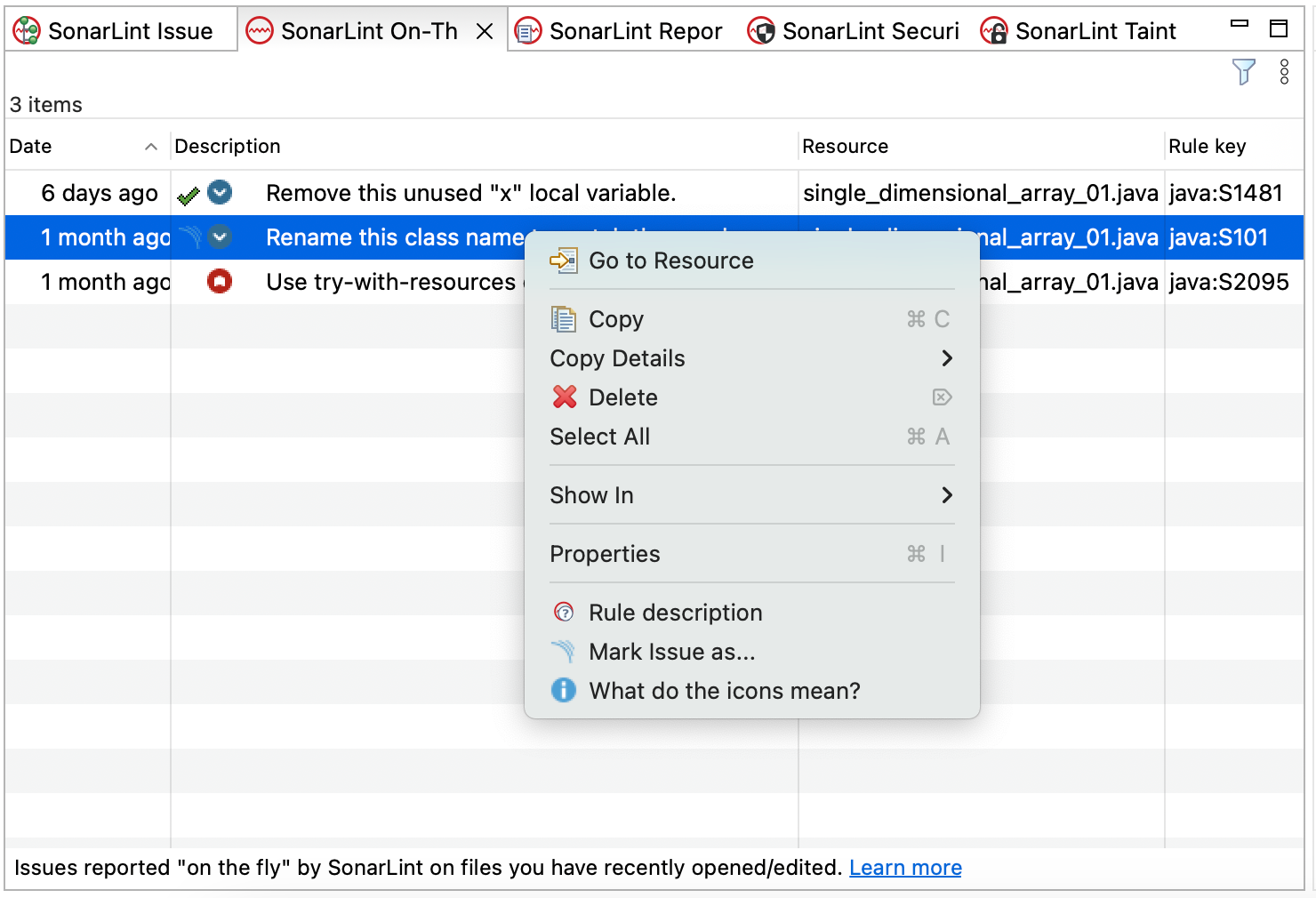Click the Mark Issue as feather icon
The width and height of the screenshot is (1316, 898).
tap(563, 652)
